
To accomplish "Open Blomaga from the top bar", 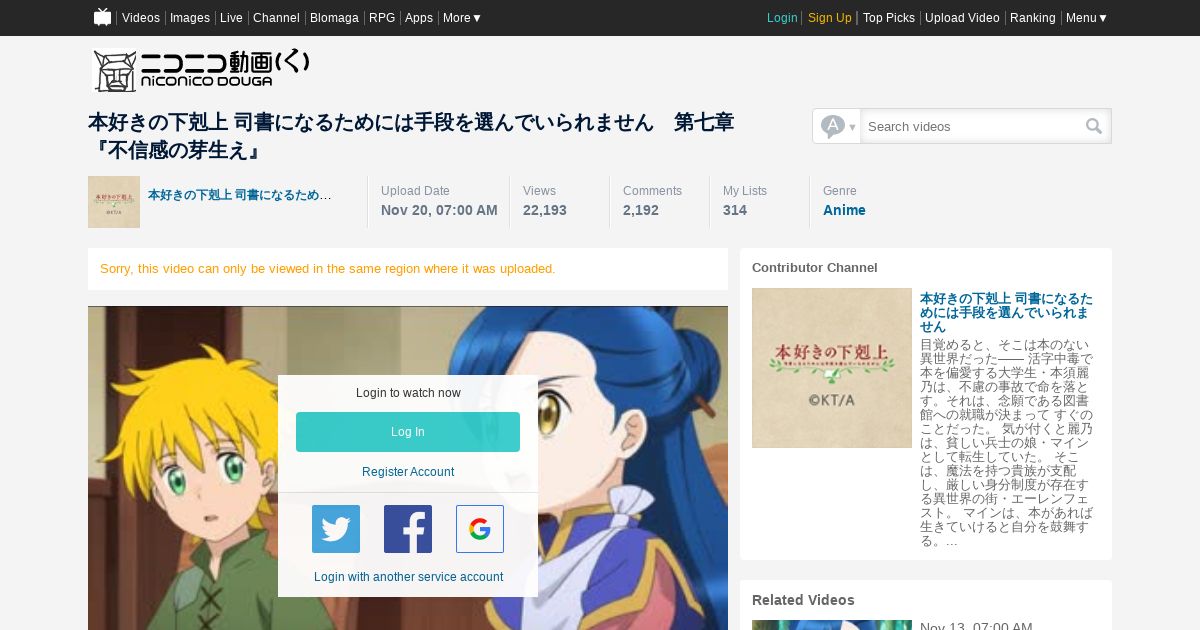I will click(334, 18).
